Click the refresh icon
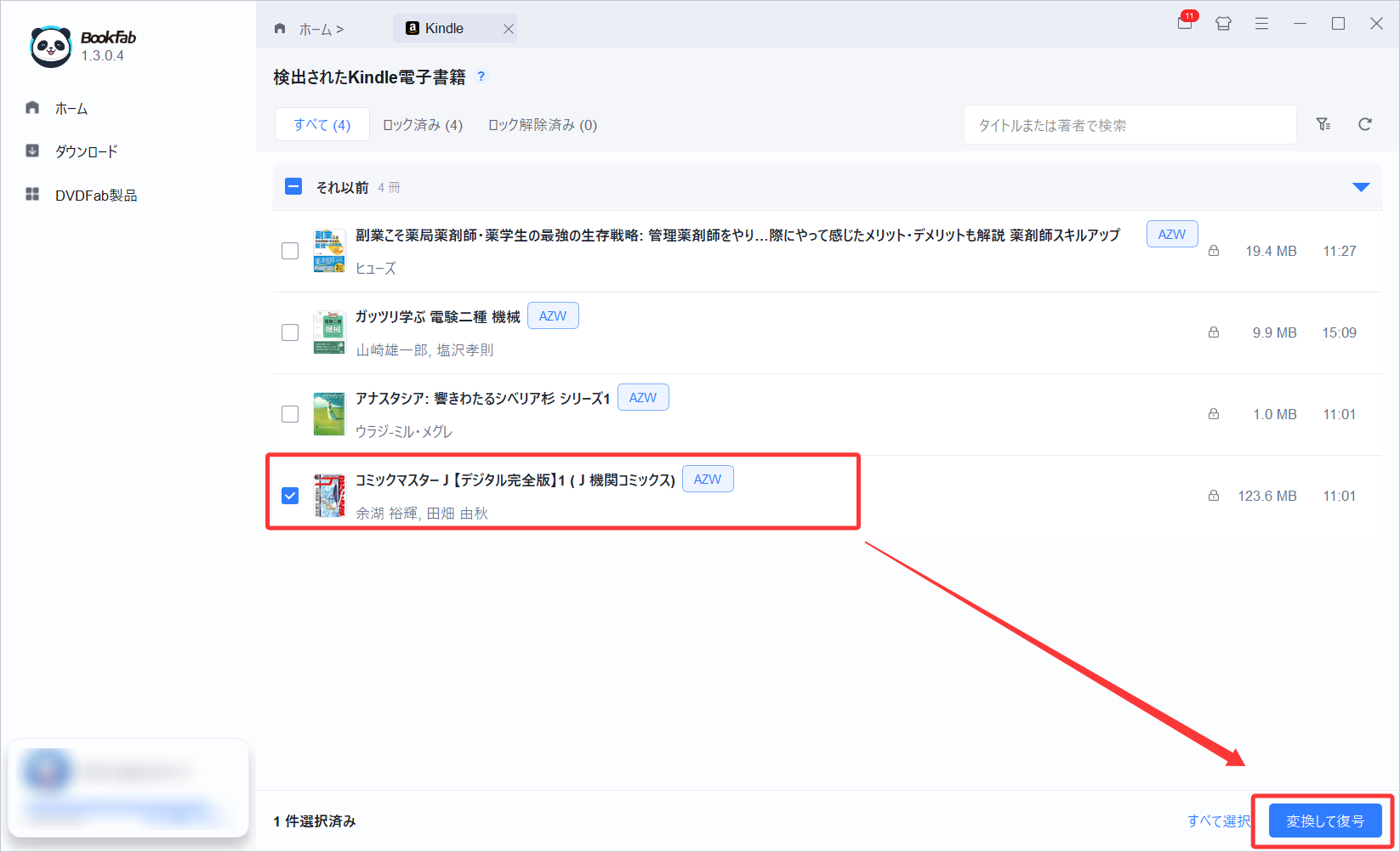Image resolution: width=1400 pixels, height=852 pixels. (1365, 124)
